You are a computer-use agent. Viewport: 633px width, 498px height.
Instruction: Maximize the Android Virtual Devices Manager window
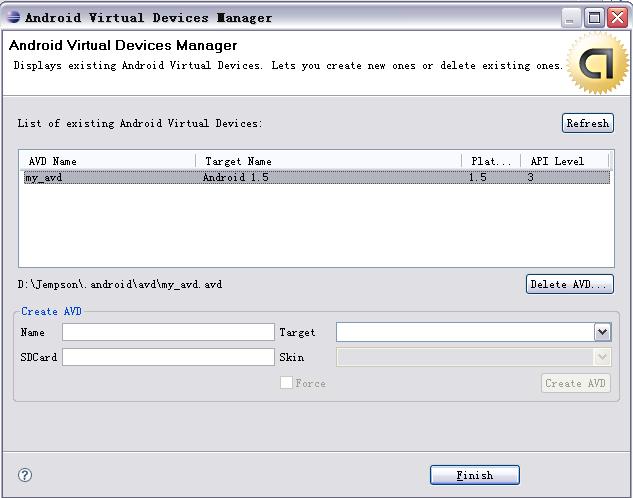pos(594,18)
